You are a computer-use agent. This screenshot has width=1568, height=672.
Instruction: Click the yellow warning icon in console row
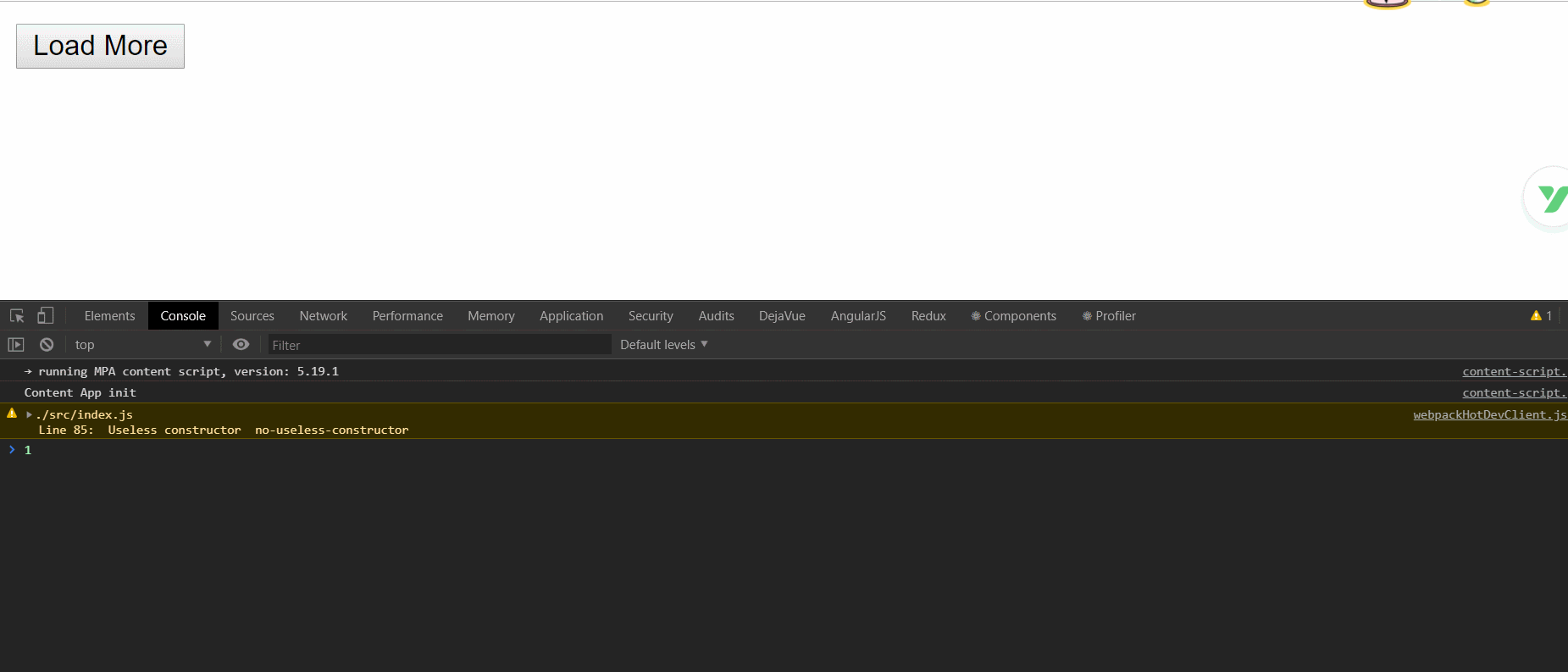coord(12,414)
